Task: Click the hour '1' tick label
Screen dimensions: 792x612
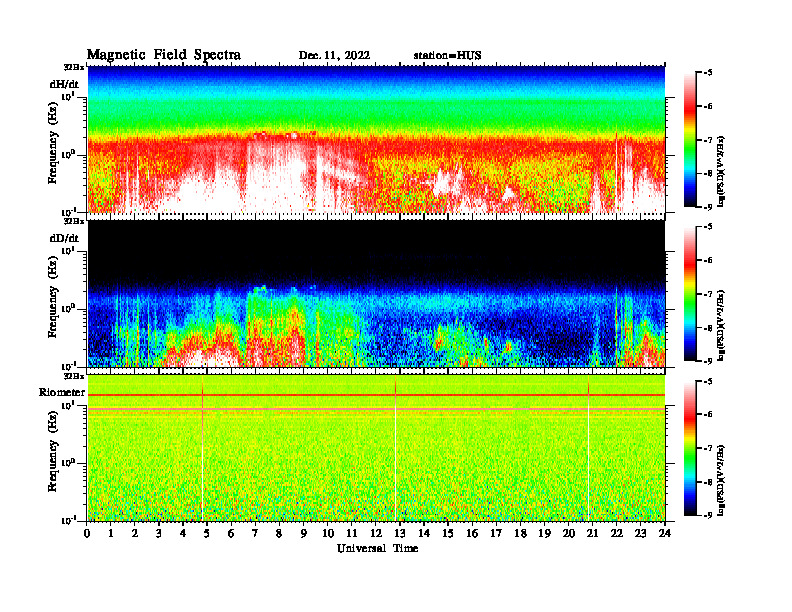Action: 111,534
